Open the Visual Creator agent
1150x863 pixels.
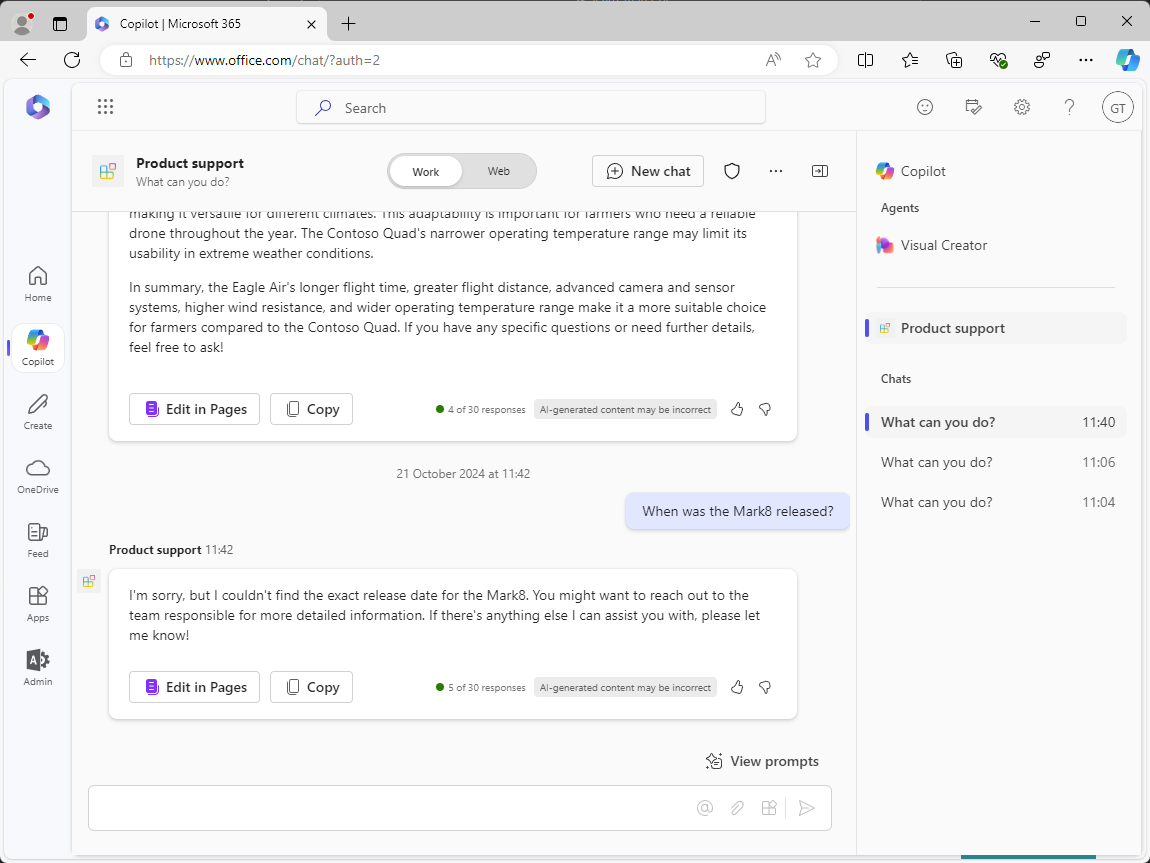(x=931, y=245)
